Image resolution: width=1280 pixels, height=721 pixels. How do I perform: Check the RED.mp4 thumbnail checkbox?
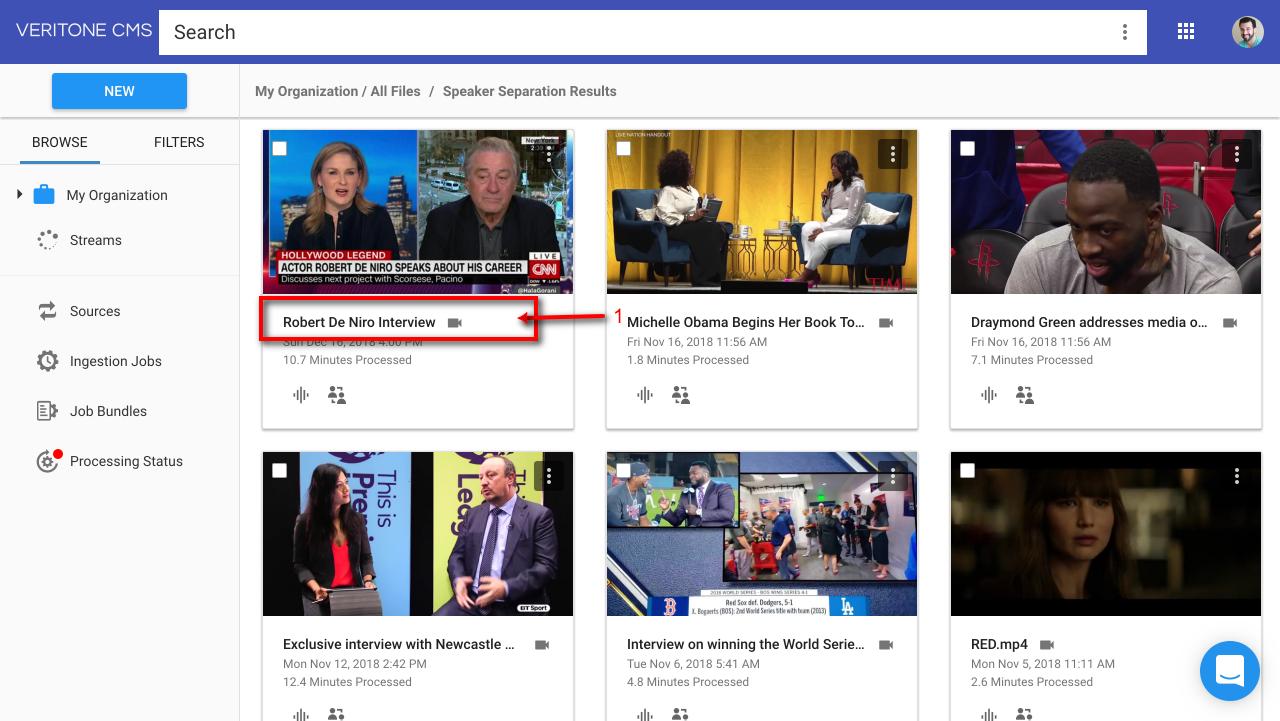tap(968, 471)
